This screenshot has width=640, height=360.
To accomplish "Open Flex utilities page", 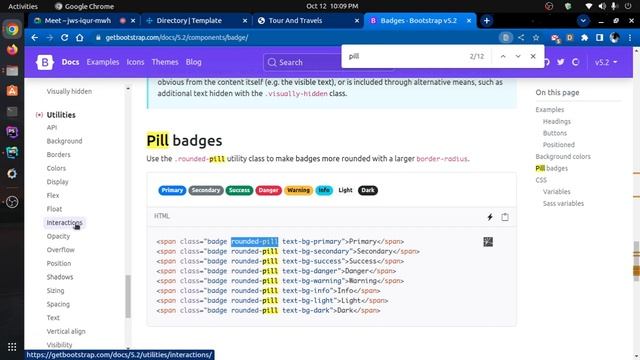I will click(53, 196).
